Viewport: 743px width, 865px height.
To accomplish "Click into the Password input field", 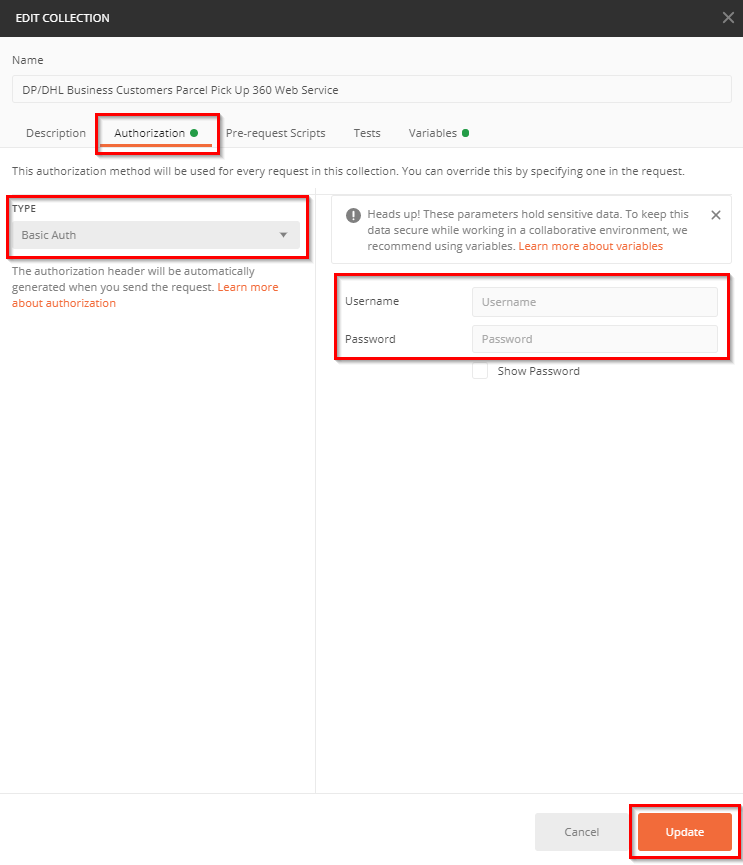I will coord(594,339).
